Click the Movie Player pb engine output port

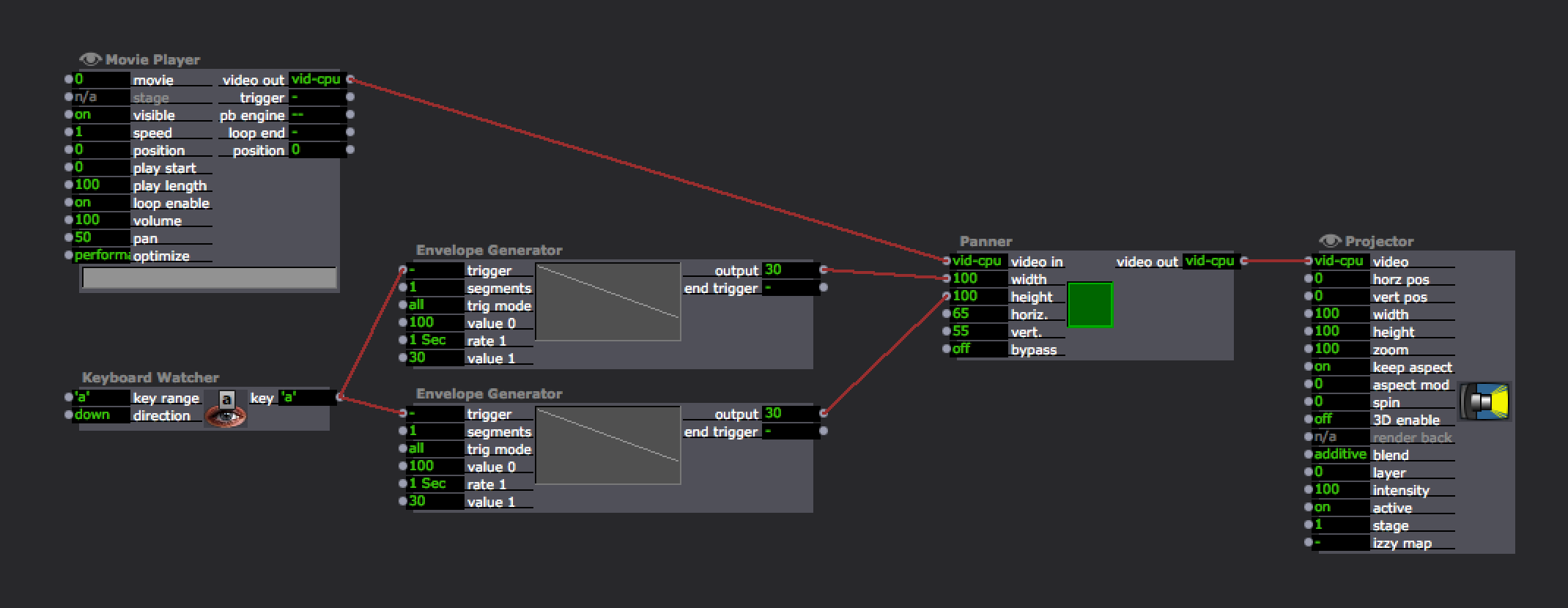pos(350,114)
